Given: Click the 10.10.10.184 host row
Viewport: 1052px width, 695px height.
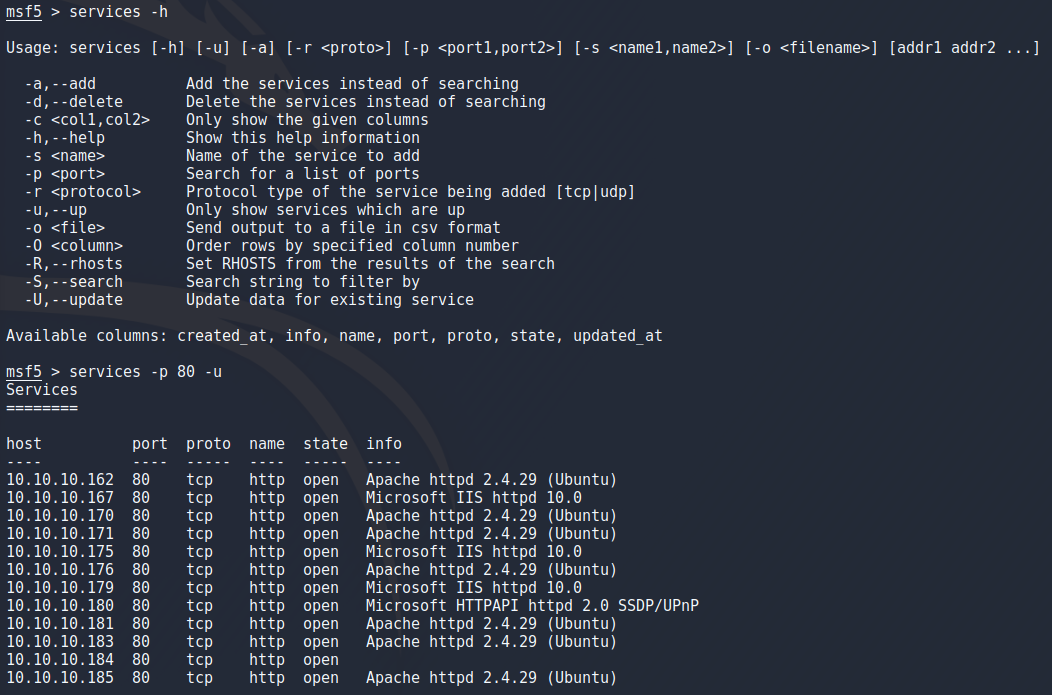Looking at the screenshot, I should [60, 660].
